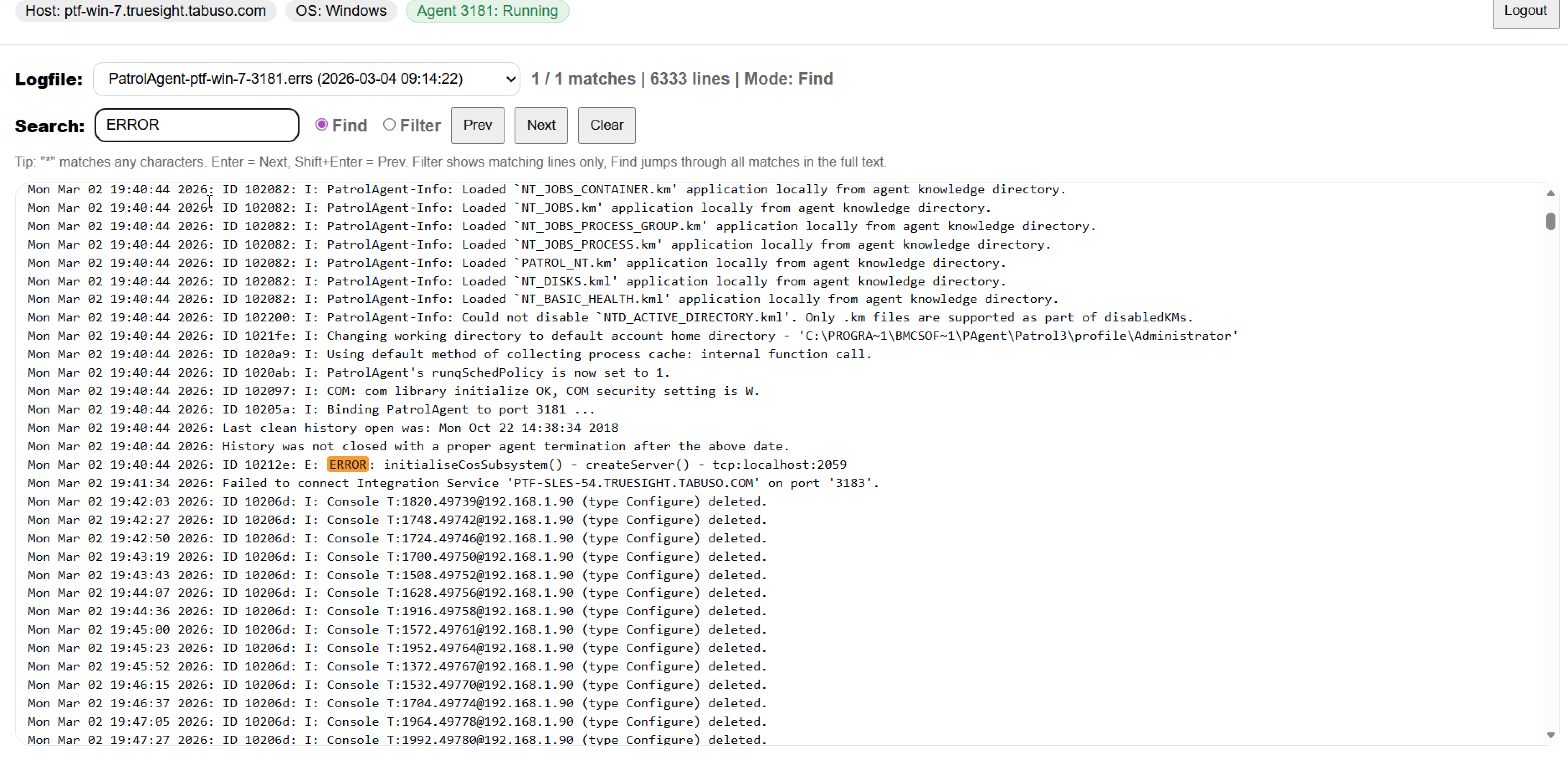Screen dimensions: 1568x760
Task: Click the Failed to connect Integration Service line
Action: (453, 483)
